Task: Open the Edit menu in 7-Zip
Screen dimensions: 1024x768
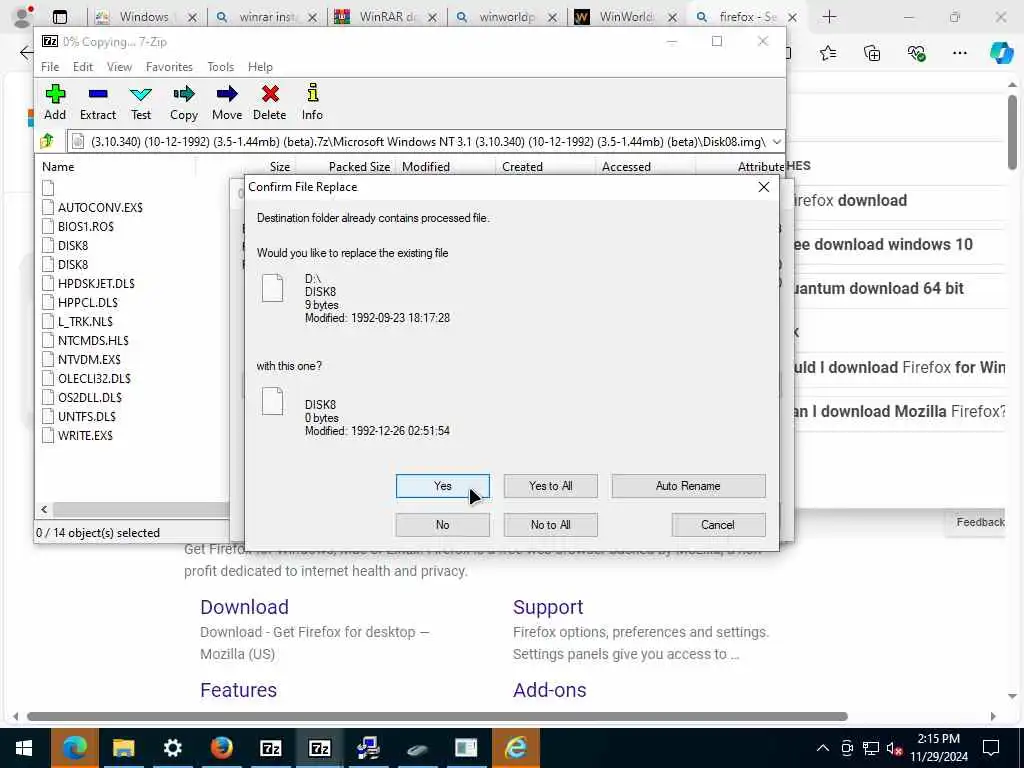Action: [x=83, y=67]
